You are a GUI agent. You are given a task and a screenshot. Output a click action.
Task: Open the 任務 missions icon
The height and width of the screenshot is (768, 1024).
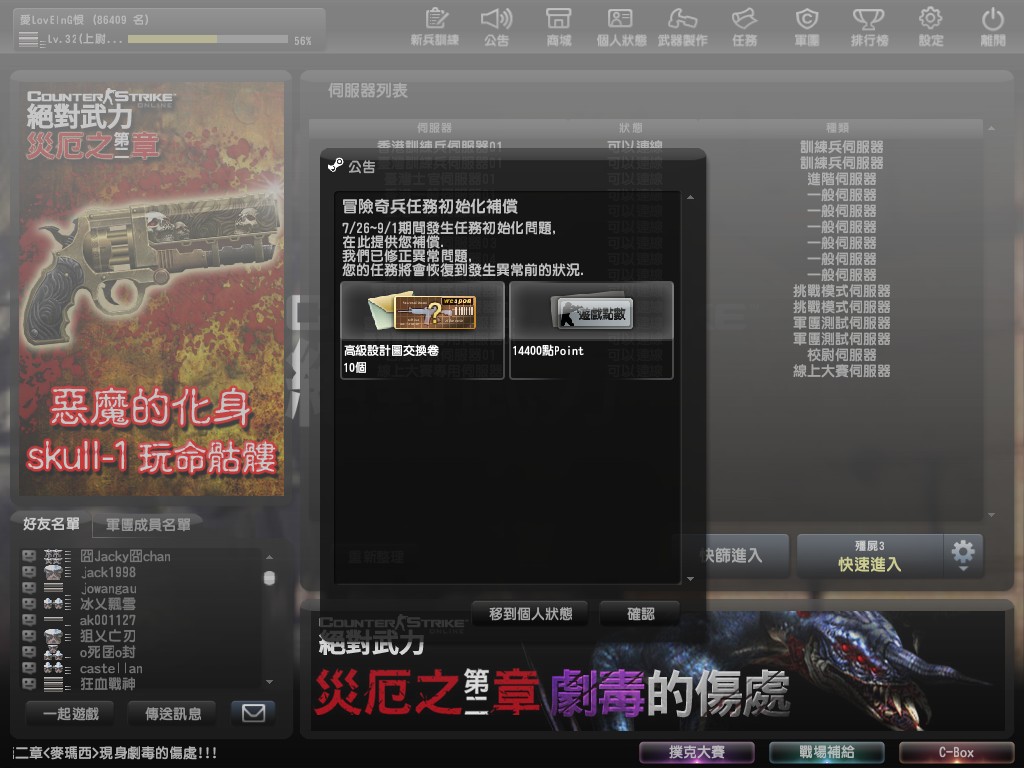point(744,27)
